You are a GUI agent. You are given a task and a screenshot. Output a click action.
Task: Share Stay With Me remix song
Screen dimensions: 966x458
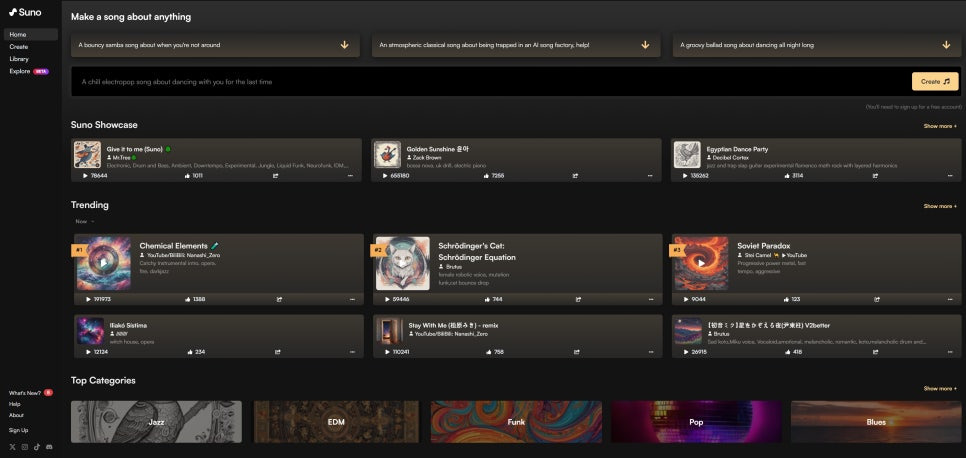click(x=577, y=352)
